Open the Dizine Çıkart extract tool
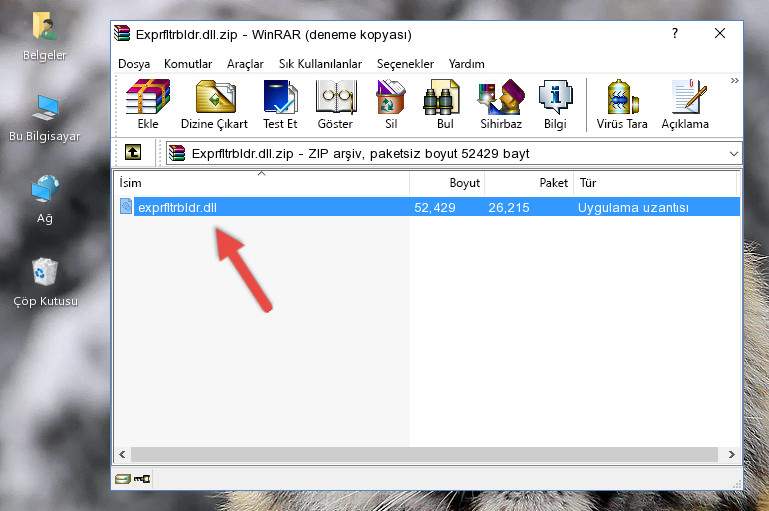The height and width of the screenshot is (511, 769). pos(214,104)
